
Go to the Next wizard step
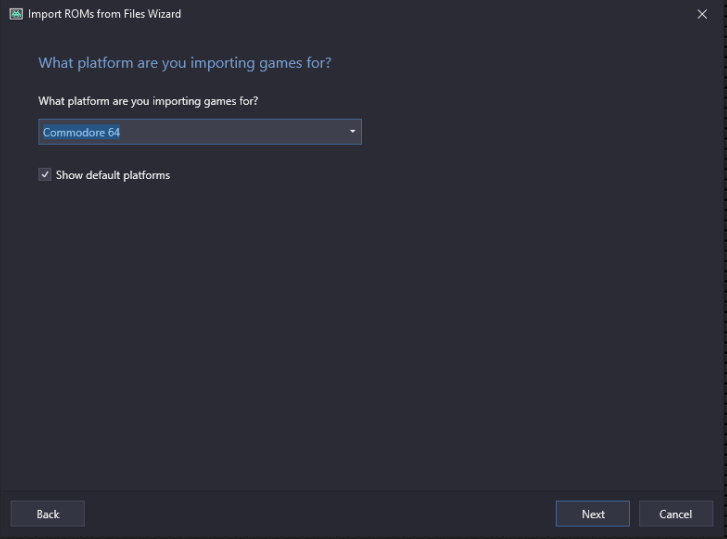point(593,514)
